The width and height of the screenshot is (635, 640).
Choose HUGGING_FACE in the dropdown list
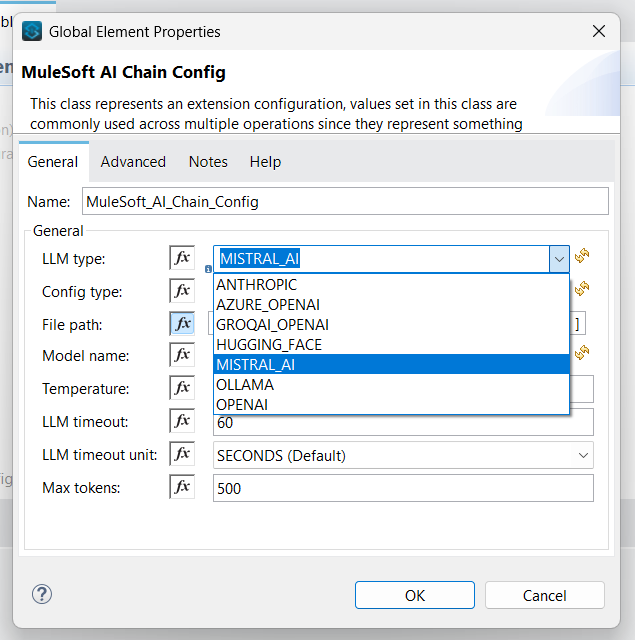[391, 344]
